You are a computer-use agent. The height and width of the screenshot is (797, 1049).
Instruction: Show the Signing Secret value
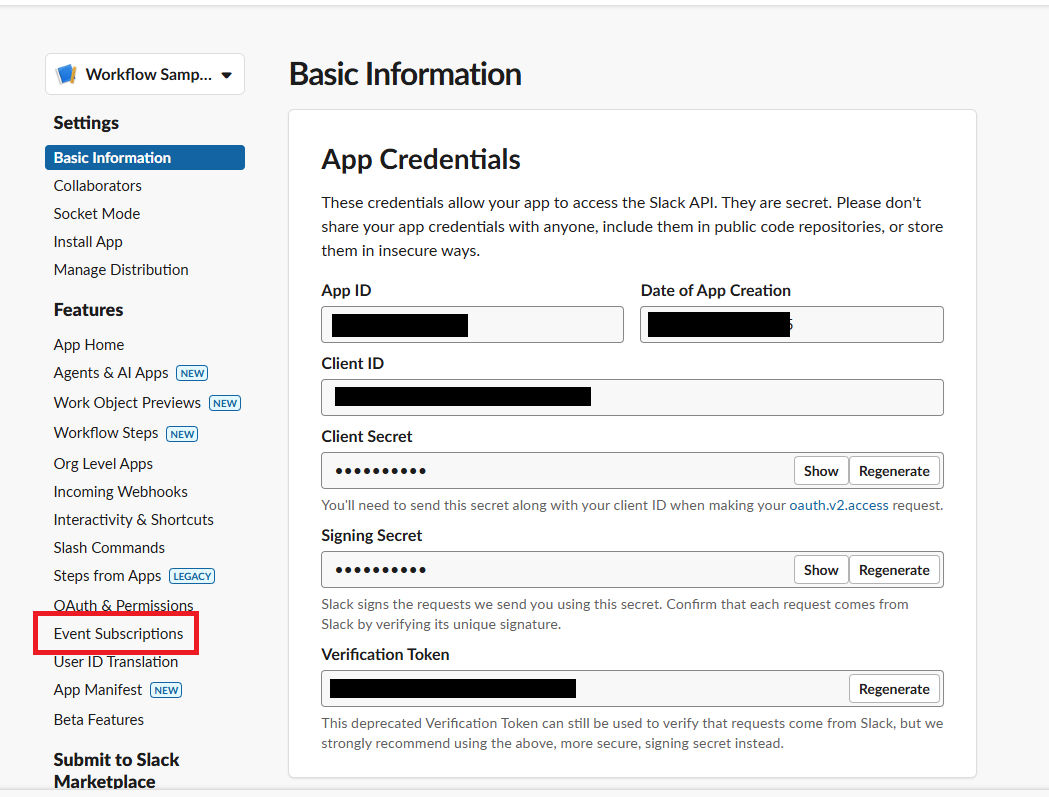click(821, 570)
